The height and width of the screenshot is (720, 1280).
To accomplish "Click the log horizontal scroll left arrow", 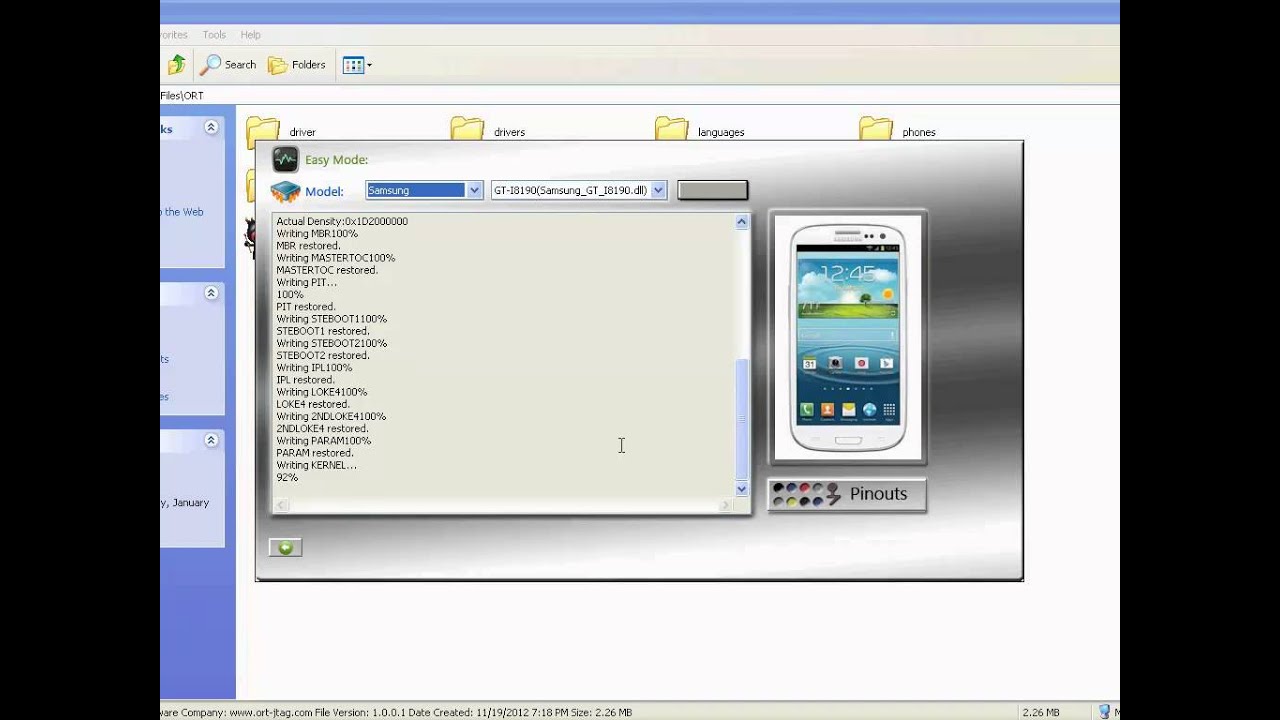I will [282, 505].
